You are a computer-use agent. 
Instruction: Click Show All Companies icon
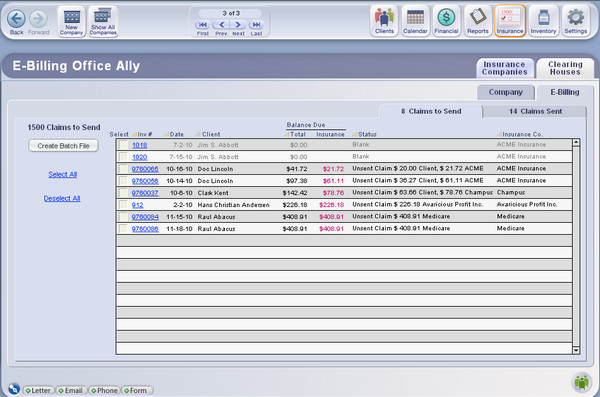tap(103, 21)
